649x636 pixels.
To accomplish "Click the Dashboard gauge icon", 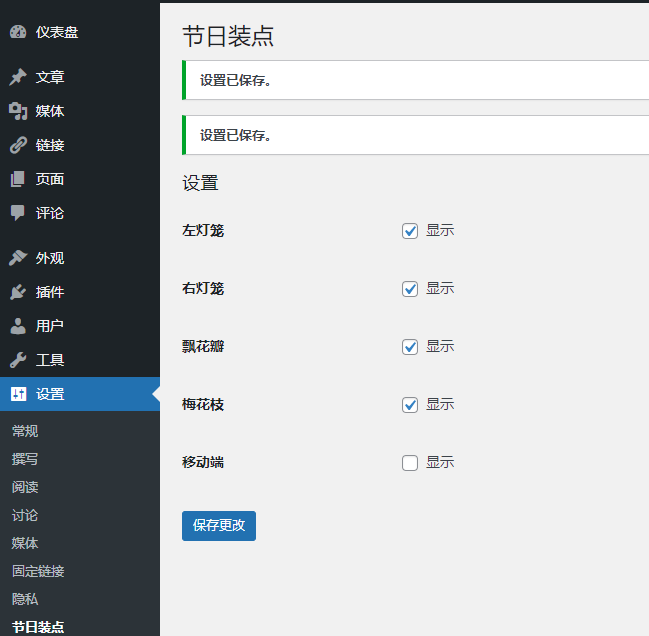I will (18, 32).
